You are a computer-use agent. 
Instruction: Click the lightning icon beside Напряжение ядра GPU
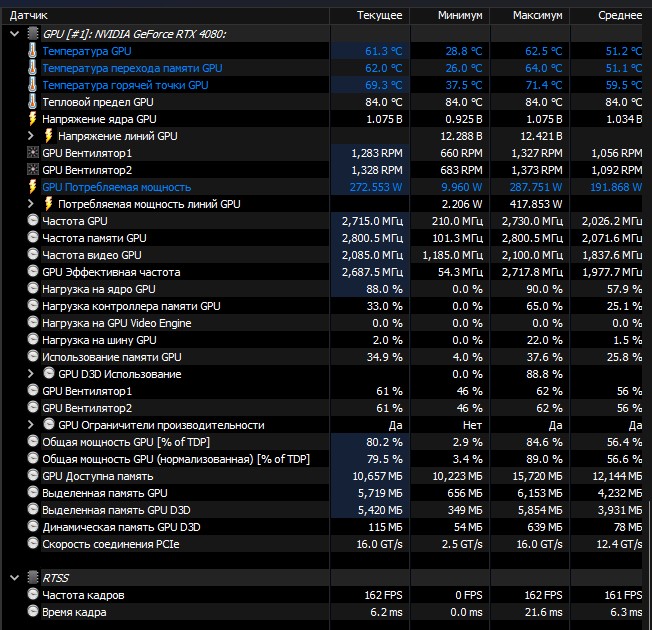click(x=32, y=119)
